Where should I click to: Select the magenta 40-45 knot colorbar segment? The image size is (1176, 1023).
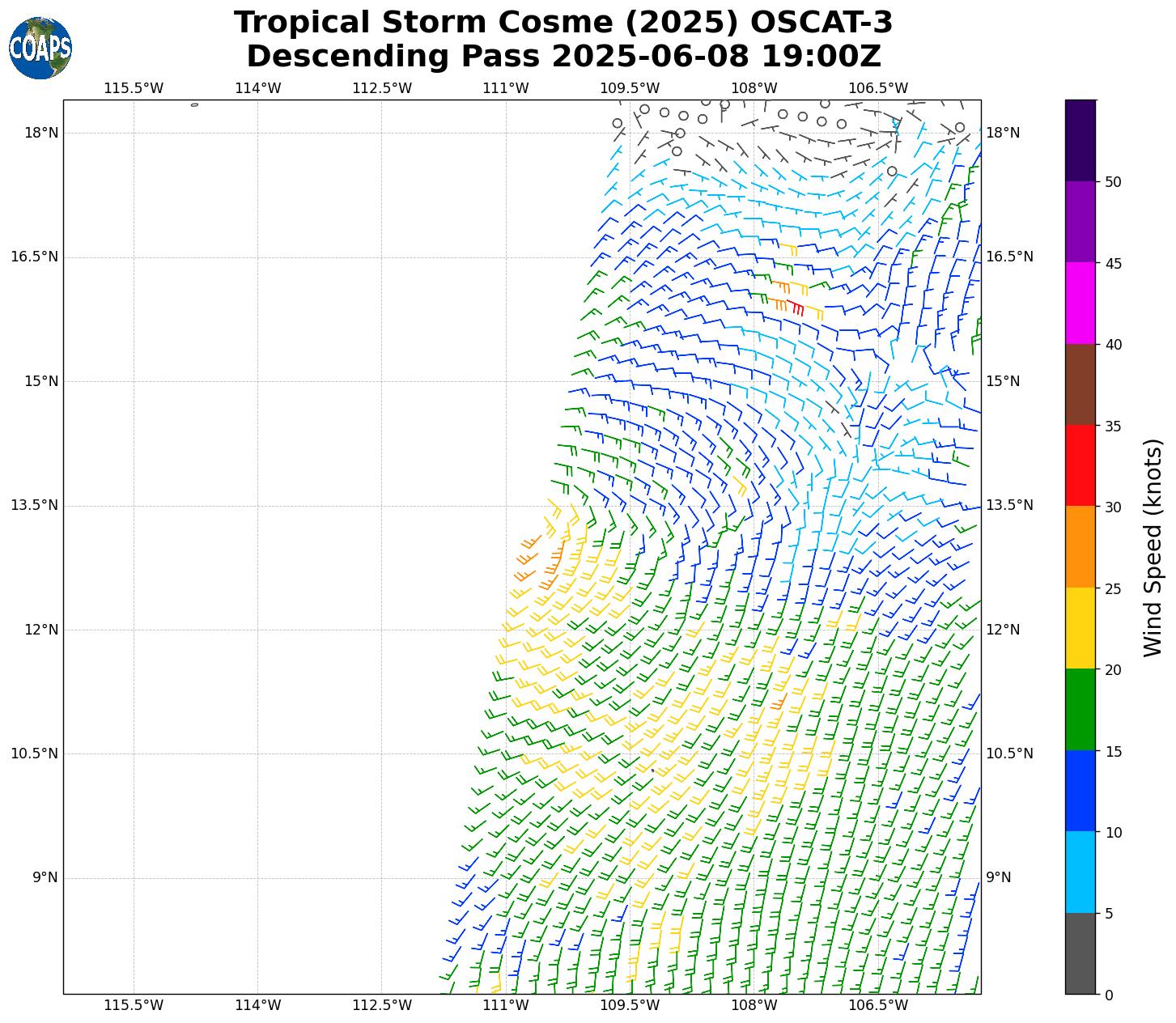(x=1080, y=303)
